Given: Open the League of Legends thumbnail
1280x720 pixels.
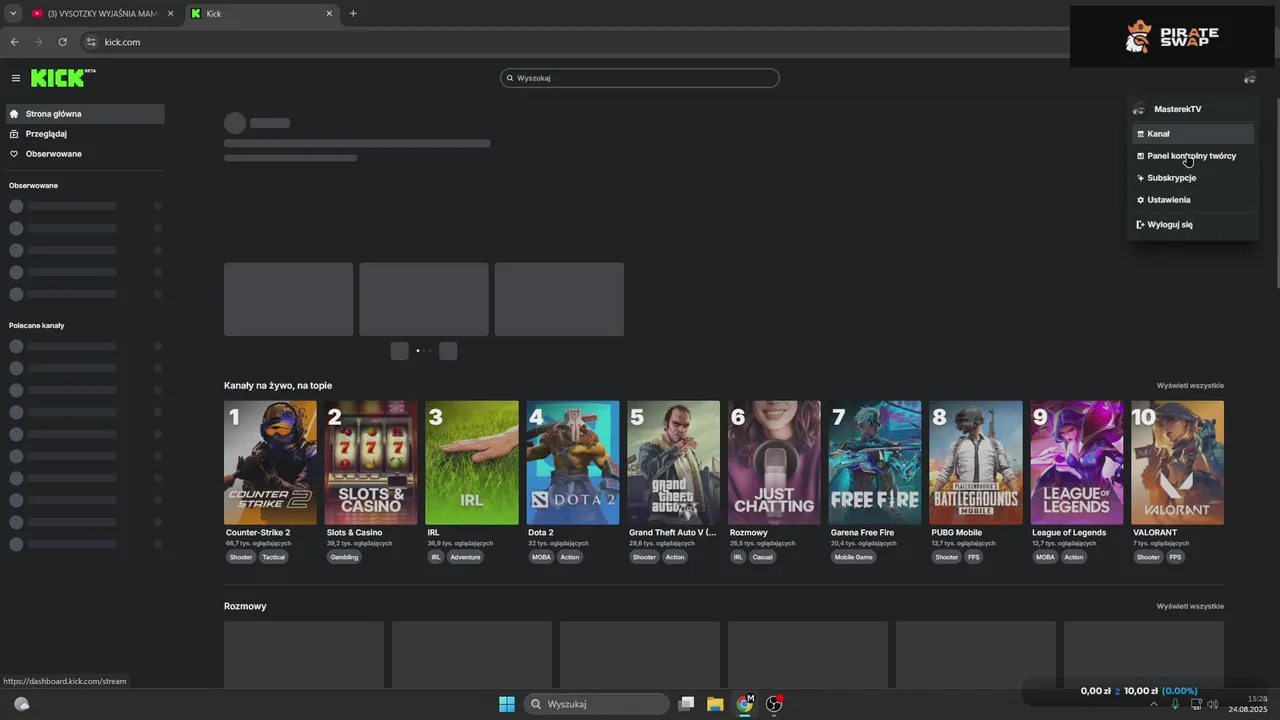Looking at the screenshot, I should point(1077,463).
